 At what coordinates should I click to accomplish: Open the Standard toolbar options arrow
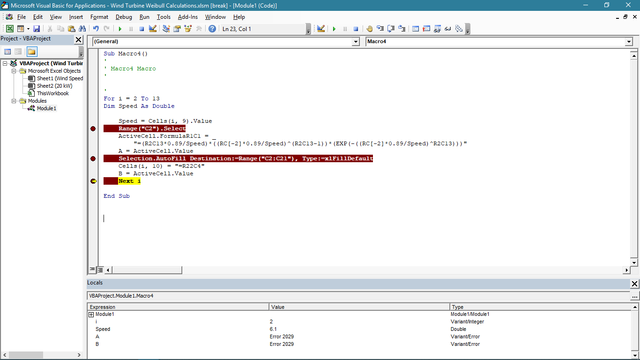[308, 29]
